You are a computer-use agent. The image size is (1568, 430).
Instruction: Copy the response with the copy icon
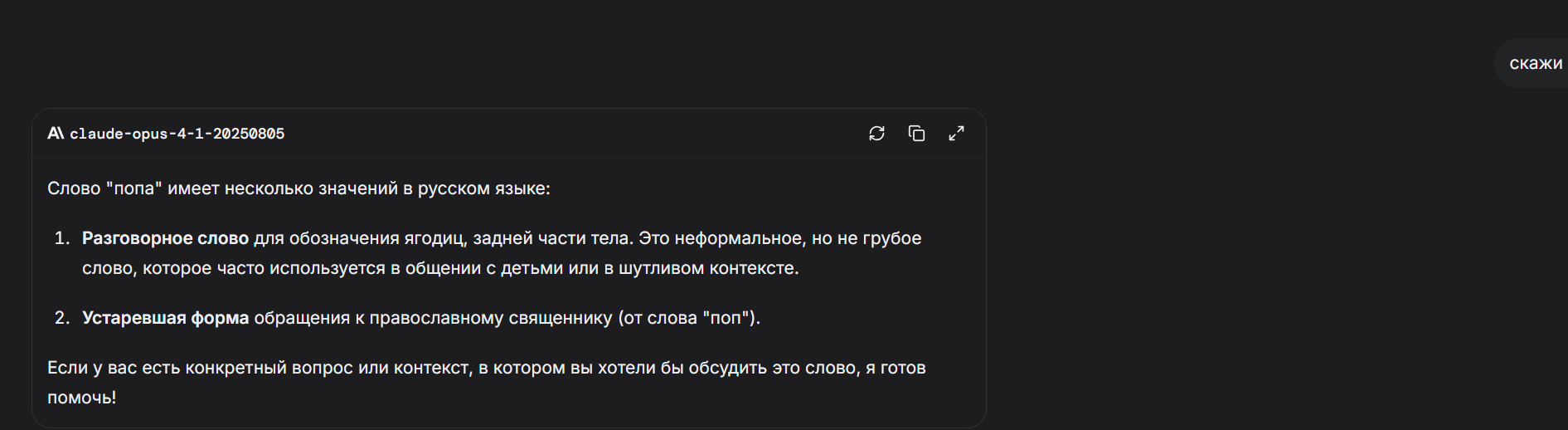916,134
